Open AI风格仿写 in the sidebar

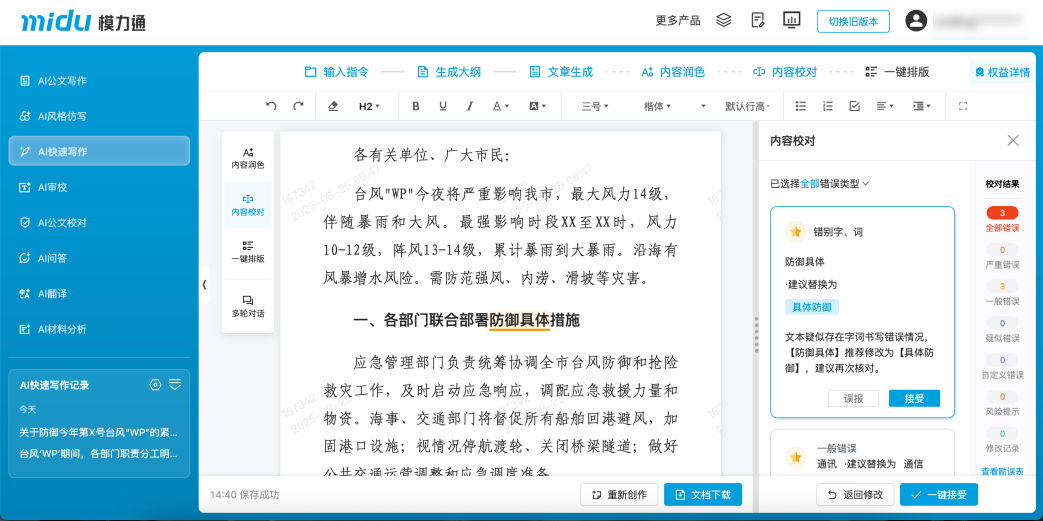pyautogui.click(x=99, y=116)
